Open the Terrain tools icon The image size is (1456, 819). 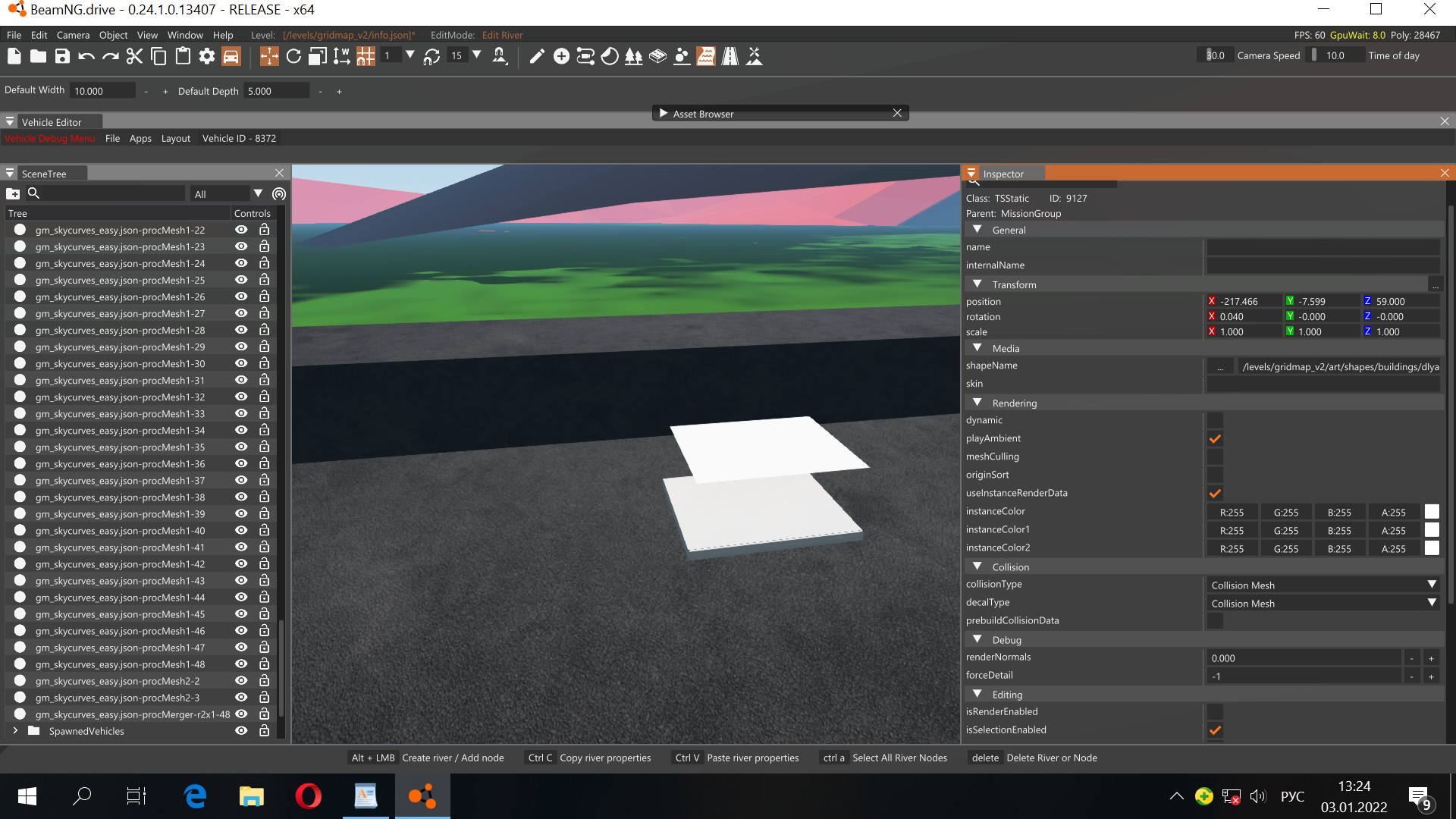755,56
